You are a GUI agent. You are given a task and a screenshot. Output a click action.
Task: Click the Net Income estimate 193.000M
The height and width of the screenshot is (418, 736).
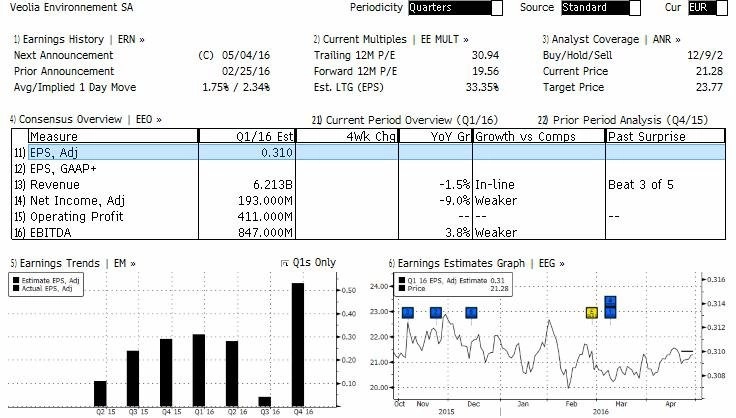pos(265,200)
